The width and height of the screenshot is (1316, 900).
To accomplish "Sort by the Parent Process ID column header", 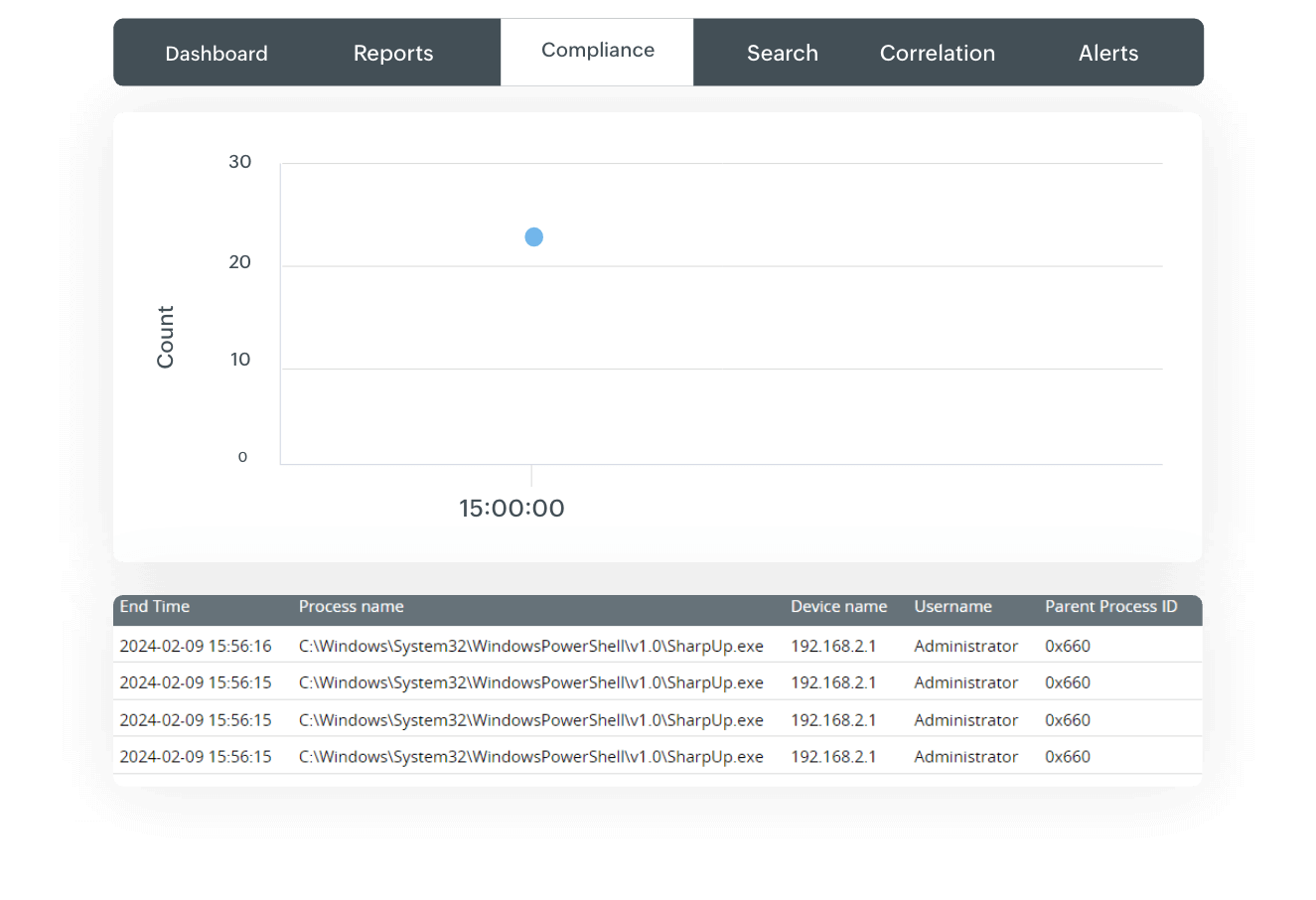I will coord(1110,606).
